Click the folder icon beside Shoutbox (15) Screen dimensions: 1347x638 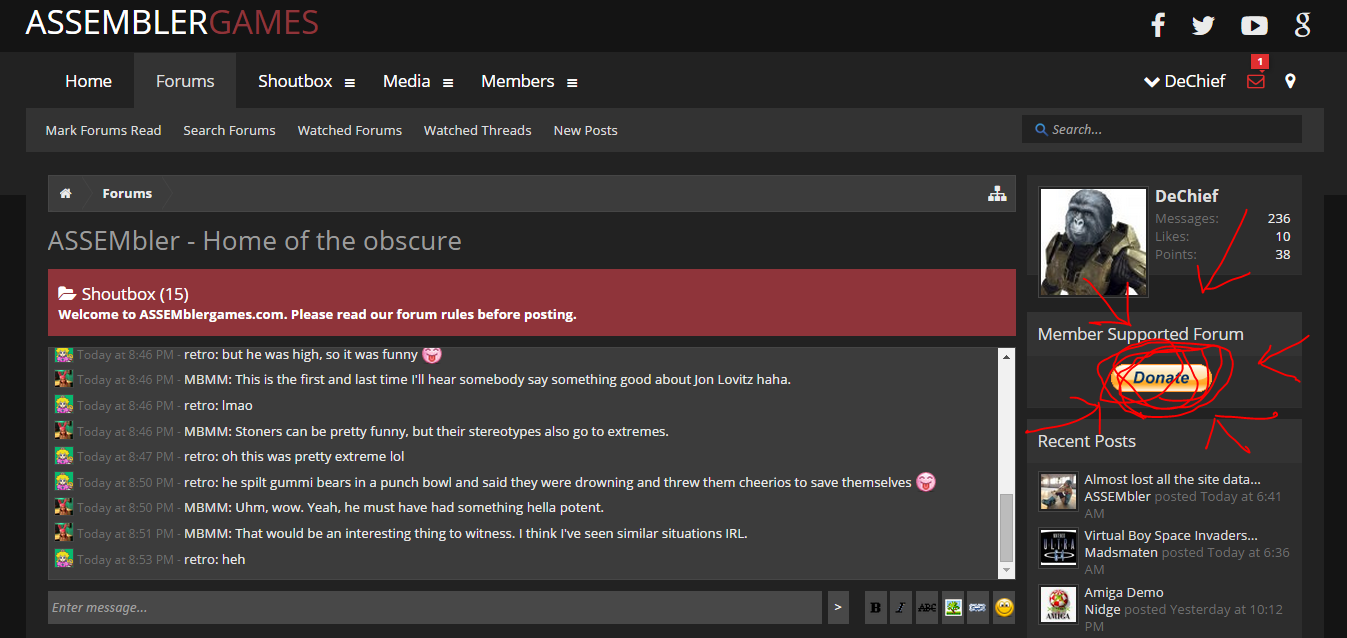tap(67, 294)
